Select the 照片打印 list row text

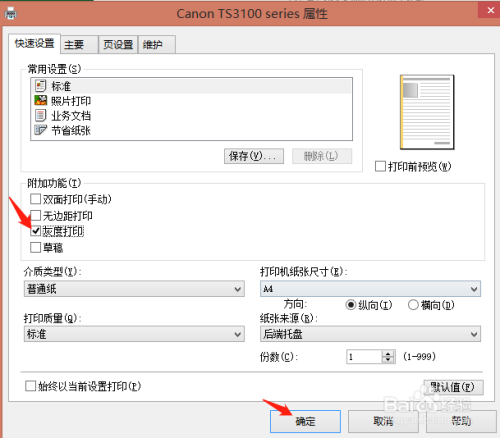point(71,101)
